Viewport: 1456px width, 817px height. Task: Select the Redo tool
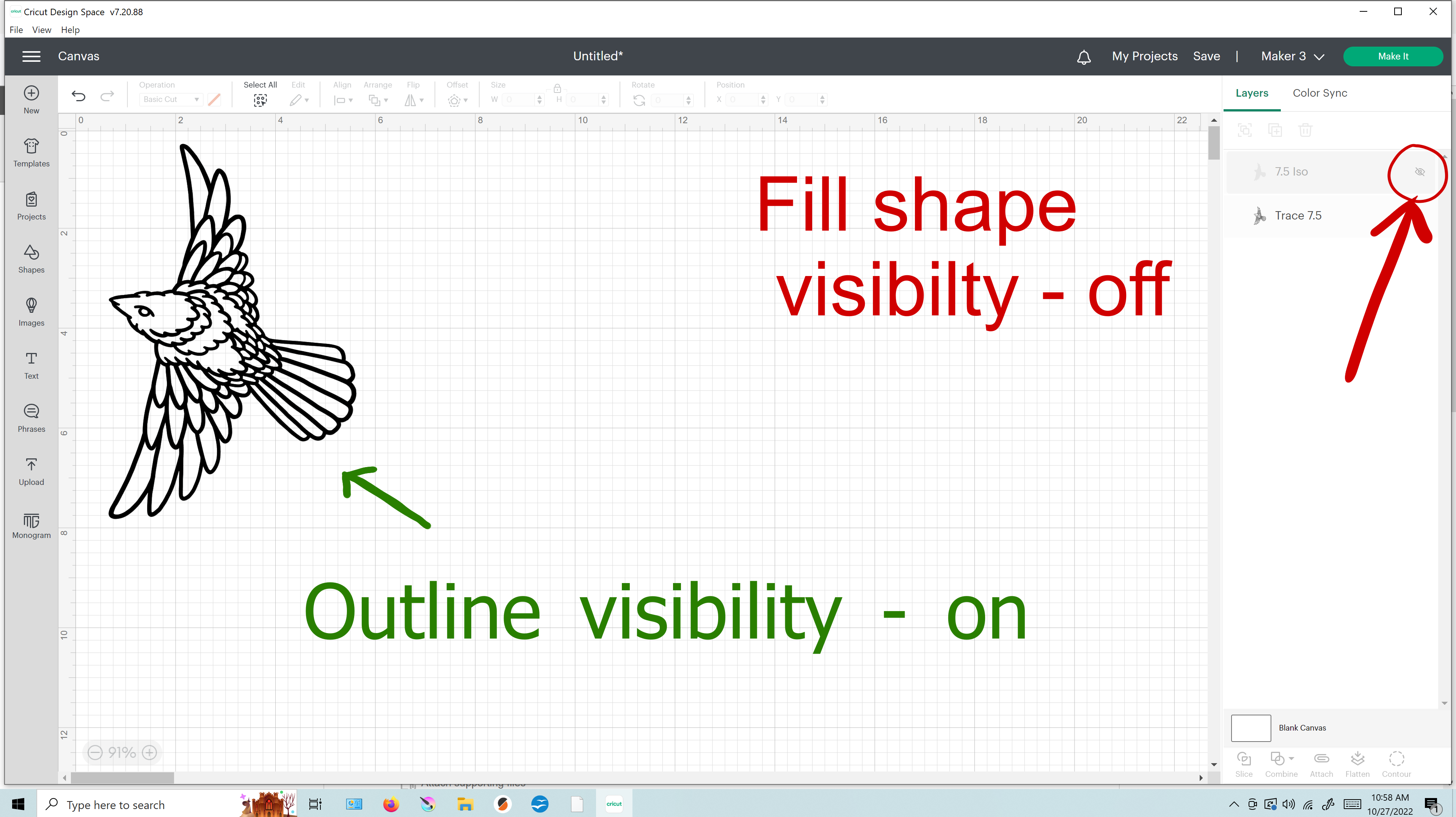107,95
